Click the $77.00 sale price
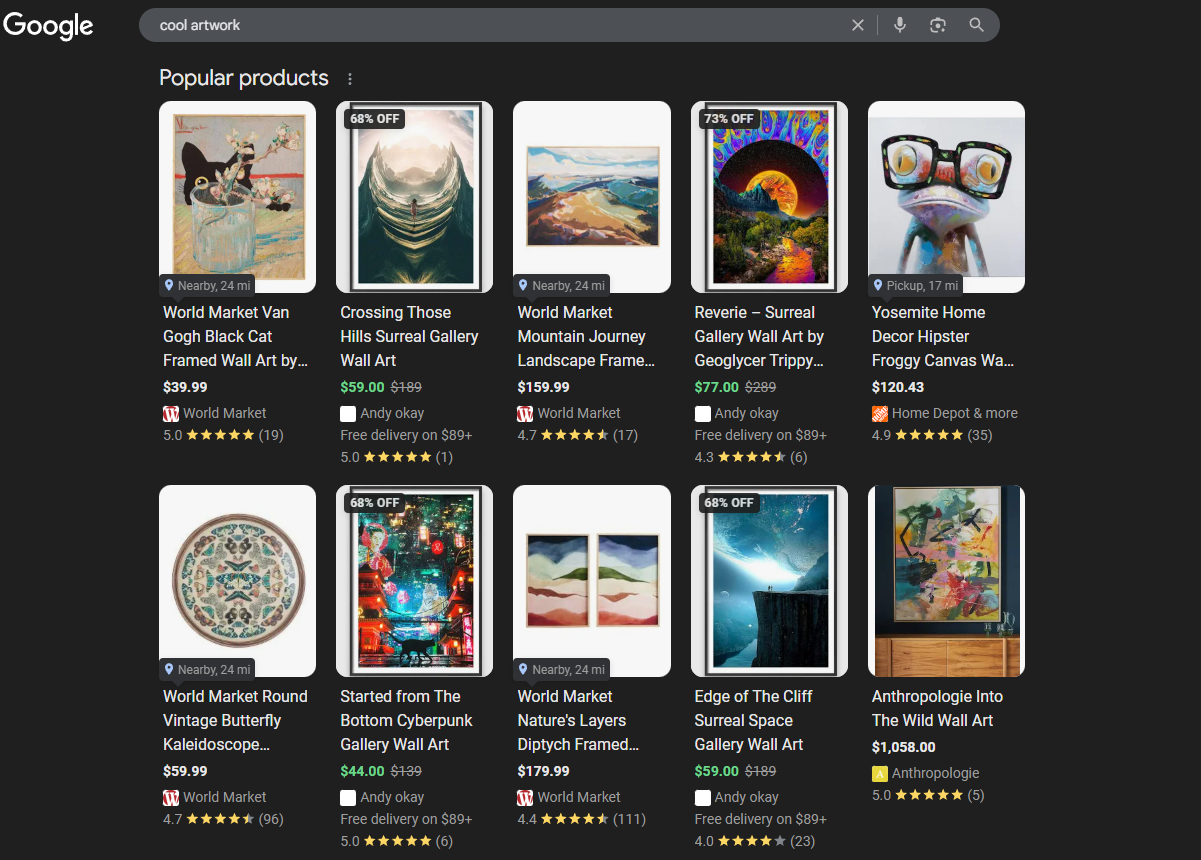Image resolution: width=1201 pixels, height=860 pixels. point(717,387)
